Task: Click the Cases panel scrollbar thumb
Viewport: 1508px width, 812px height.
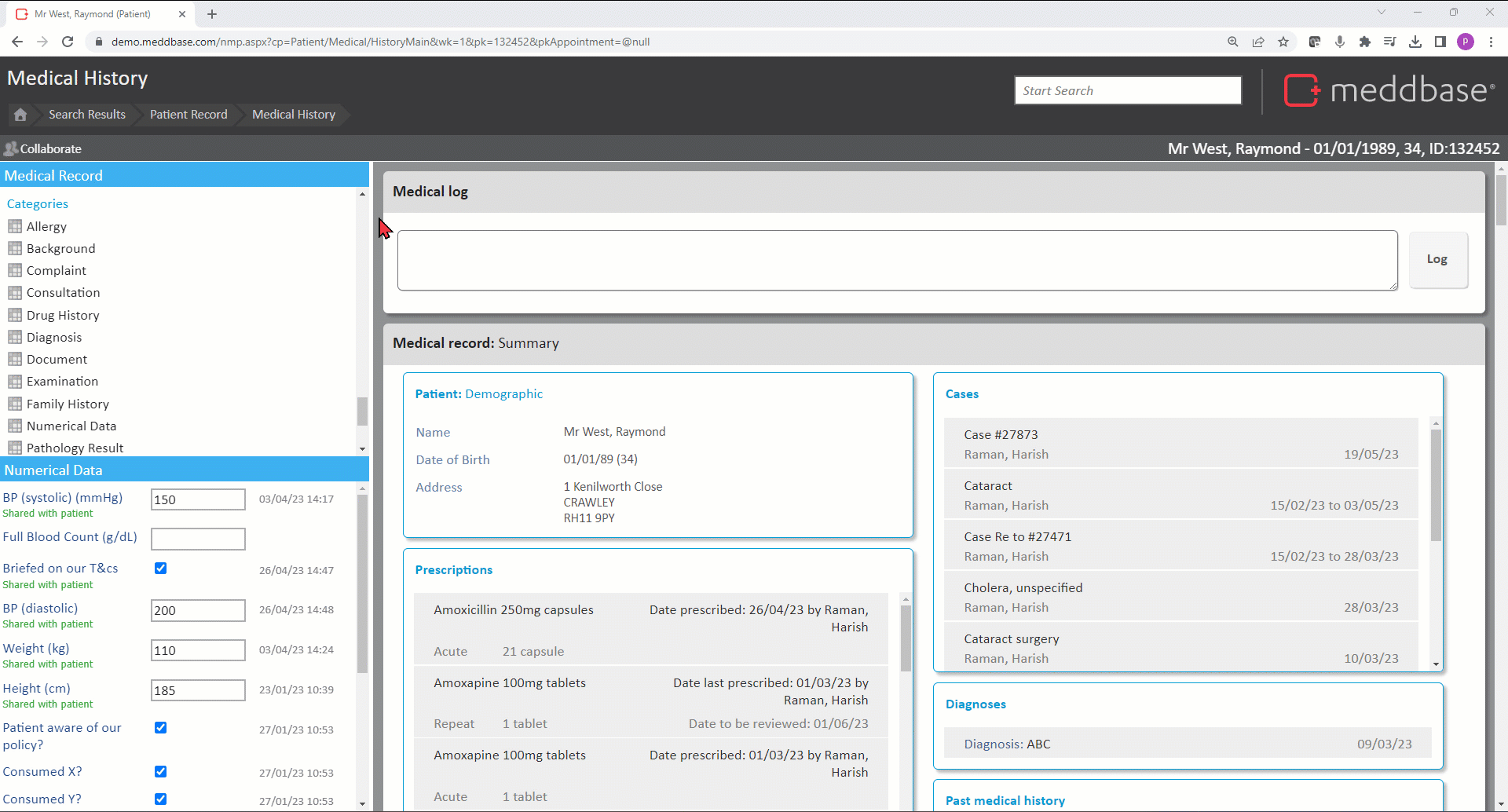Action: coord(1436,485)
